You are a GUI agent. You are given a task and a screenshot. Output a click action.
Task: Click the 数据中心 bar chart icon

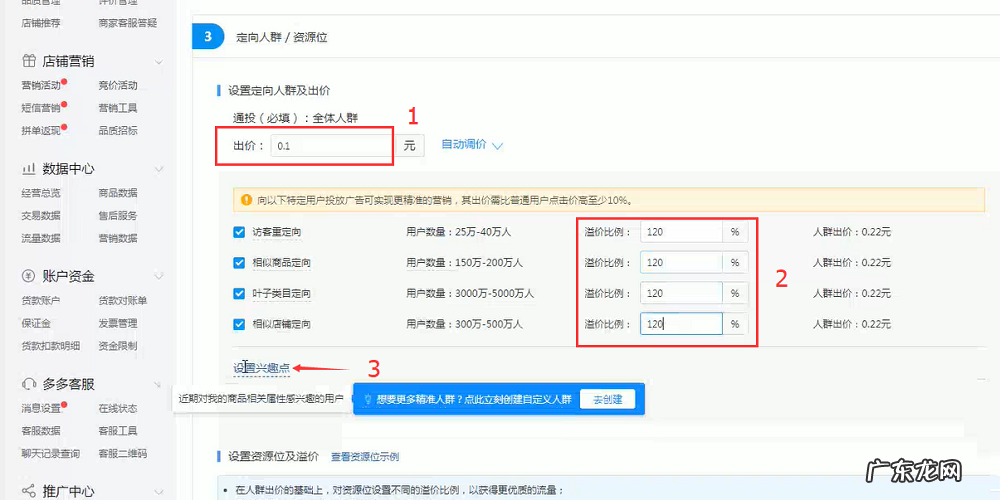(29, 169)
